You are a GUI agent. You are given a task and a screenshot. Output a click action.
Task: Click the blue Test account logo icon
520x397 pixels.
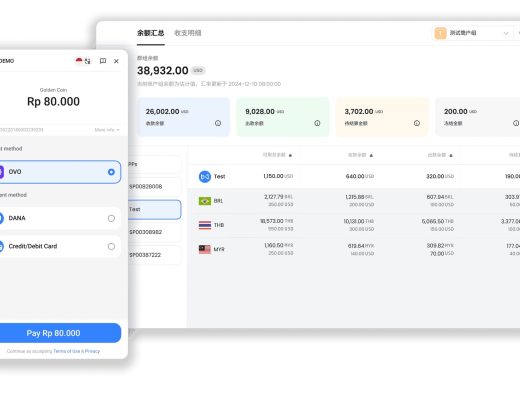coord(205,176)
